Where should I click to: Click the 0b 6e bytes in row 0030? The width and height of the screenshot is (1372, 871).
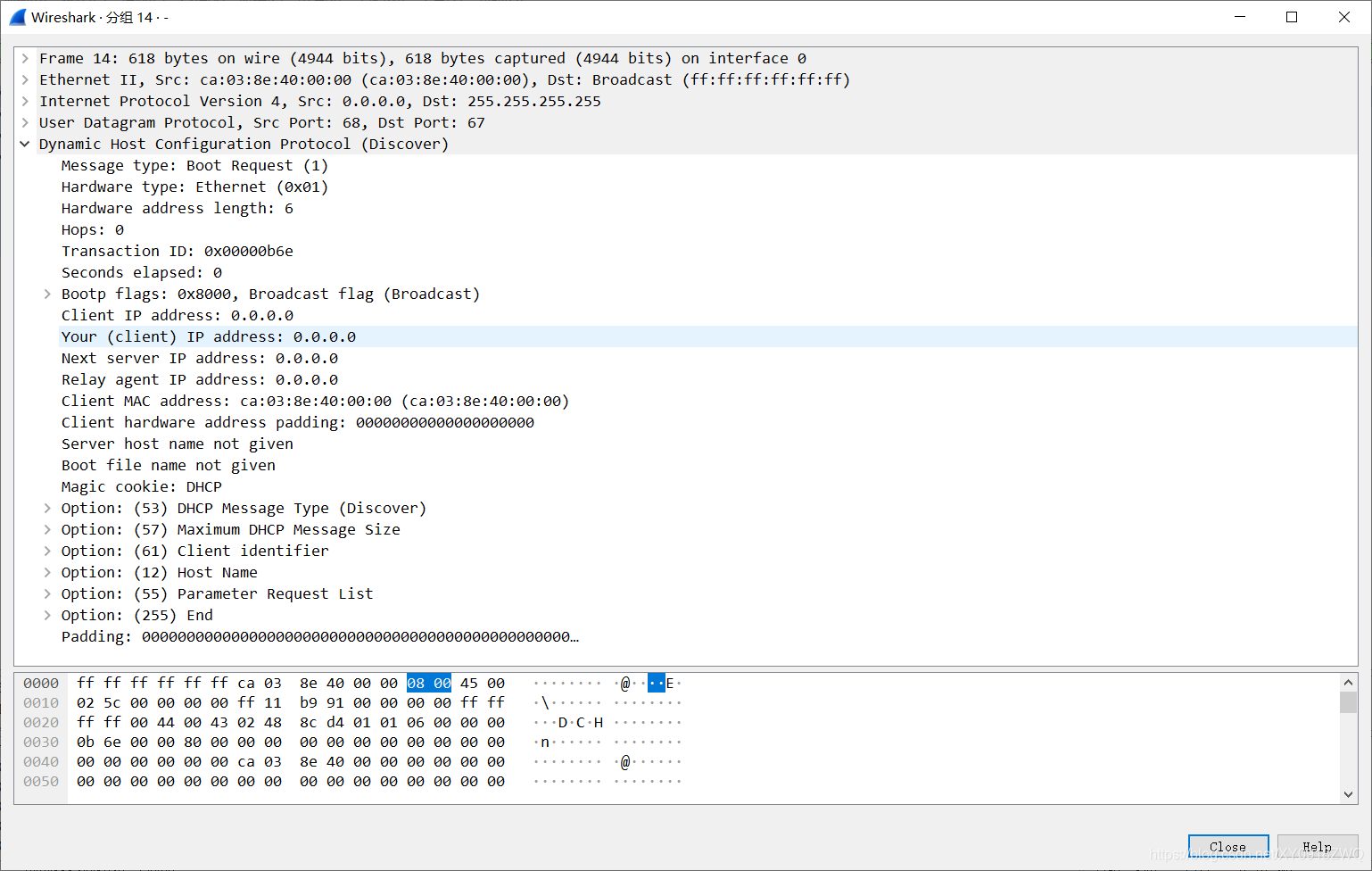tap(99, 742)
